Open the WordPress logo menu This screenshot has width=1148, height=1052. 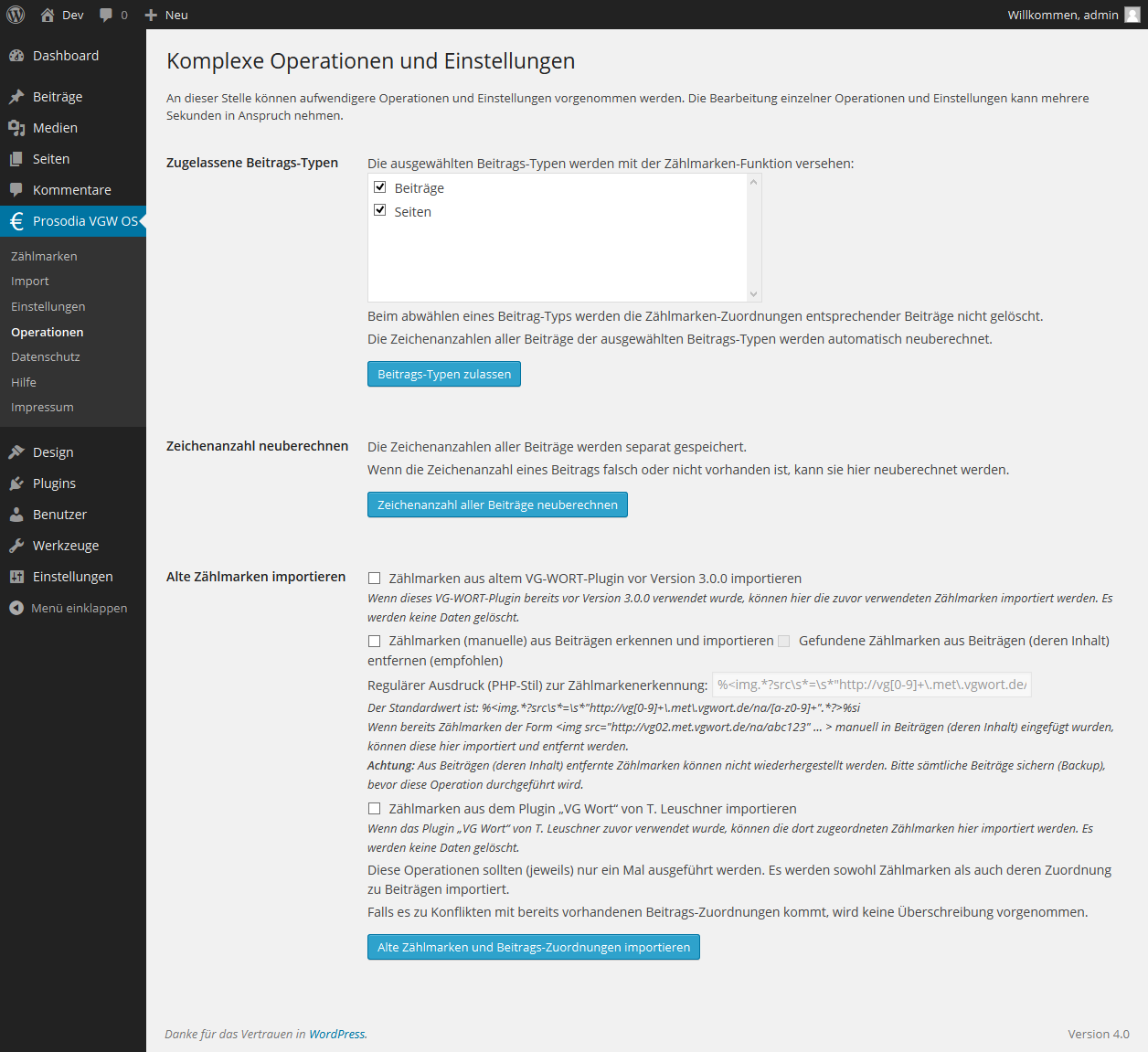[x=16, y=15]
